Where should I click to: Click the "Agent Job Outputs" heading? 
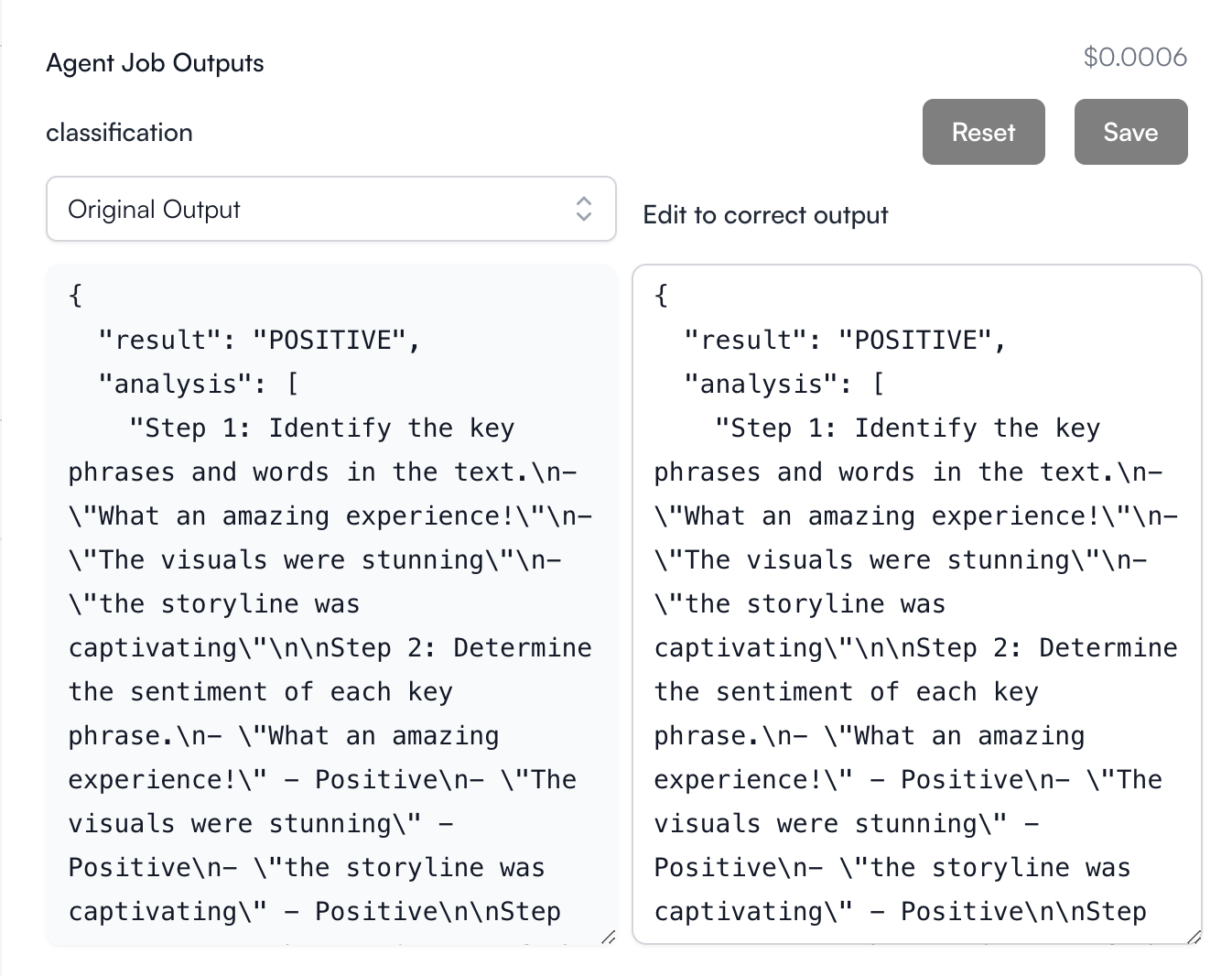coord(155,63)
